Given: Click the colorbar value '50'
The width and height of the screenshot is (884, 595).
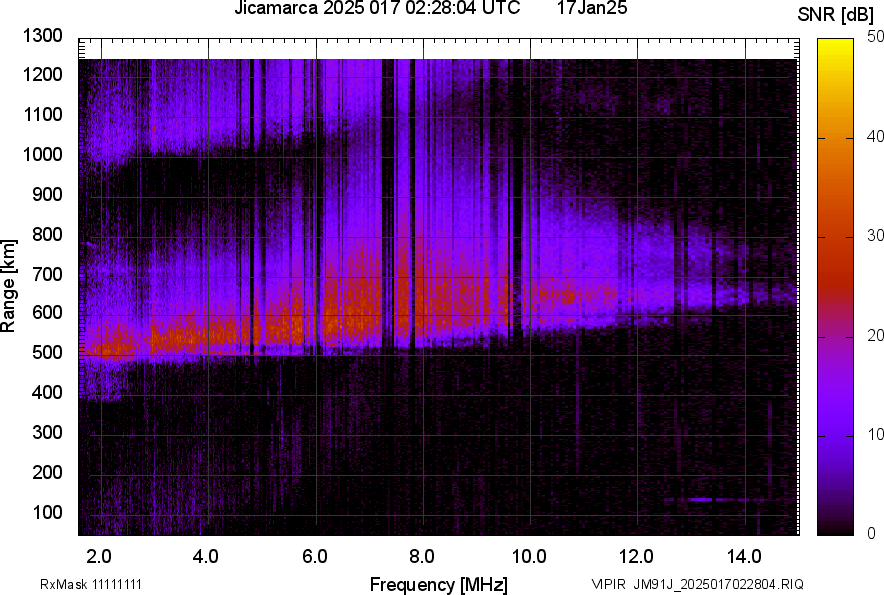Looking at the screenshot, I should pyautogui.click(x=876, y=37).
